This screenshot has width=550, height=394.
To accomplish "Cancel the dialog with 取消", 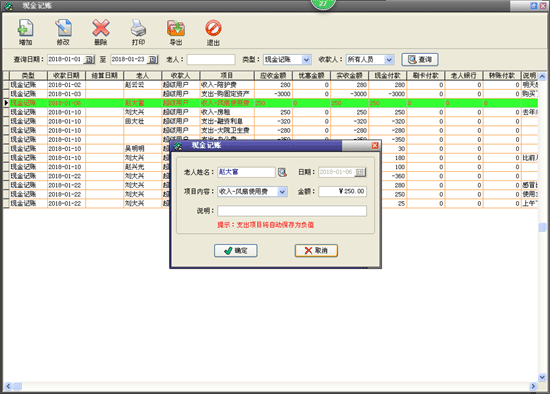I will point(316,251).
